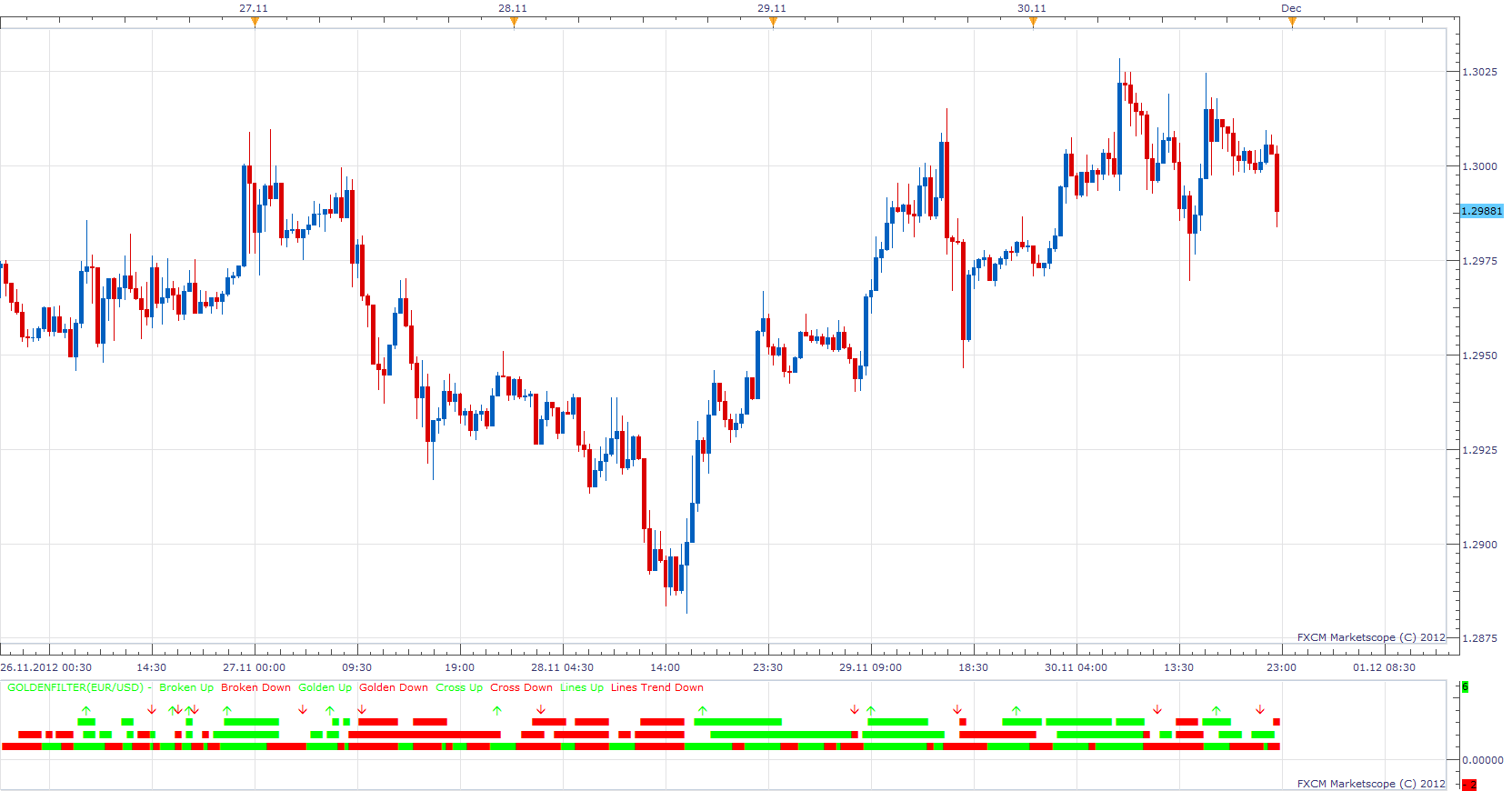Click the Cross Down legend entry
Screen dimensions: 1512x791
[521, 687]
